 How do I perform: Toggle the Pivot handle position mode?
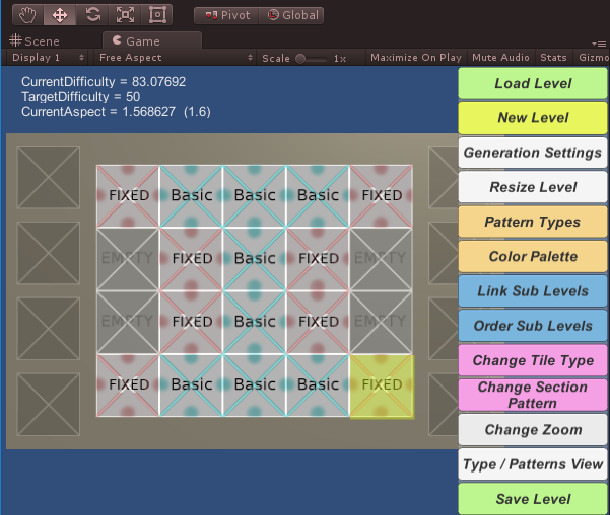pos(227,15)
